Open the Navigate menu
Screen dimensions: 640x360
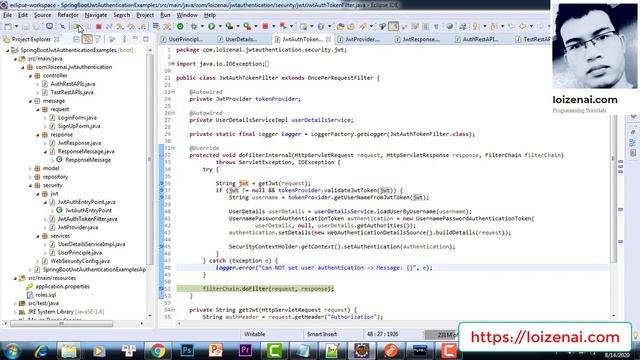pyautogui.click(x=96, y=15)
